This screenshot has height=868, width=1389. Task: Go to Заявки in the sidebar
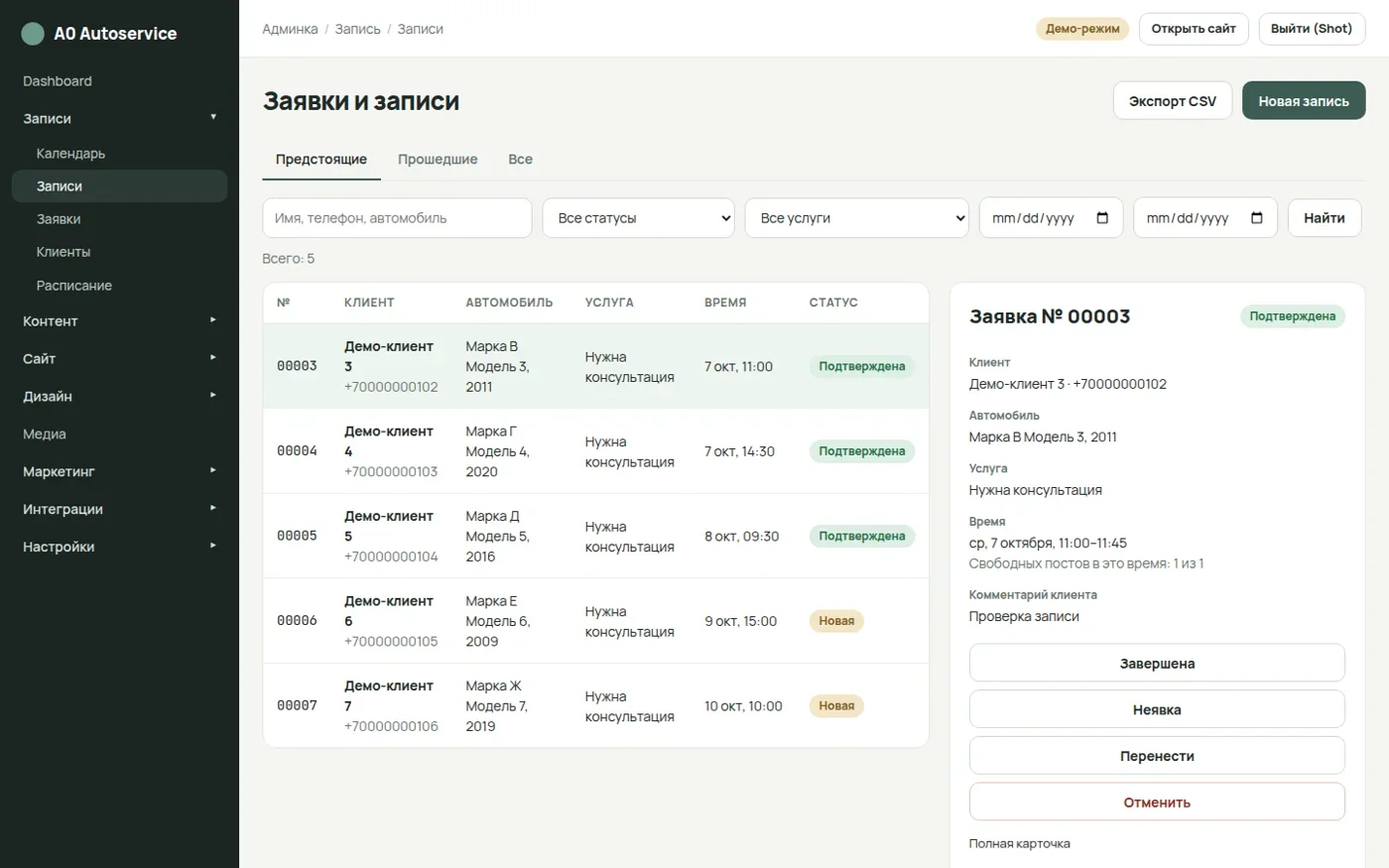119,219
